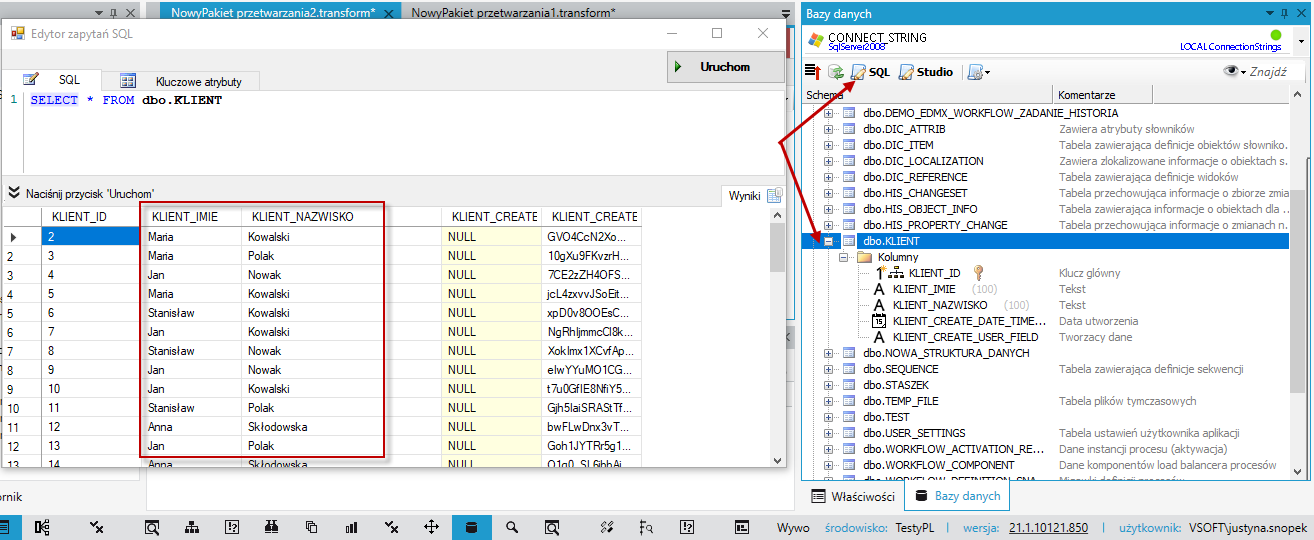Switch to the Bazy danych bottom tab
Viewport: 1314px width, 540px height.
958,496
